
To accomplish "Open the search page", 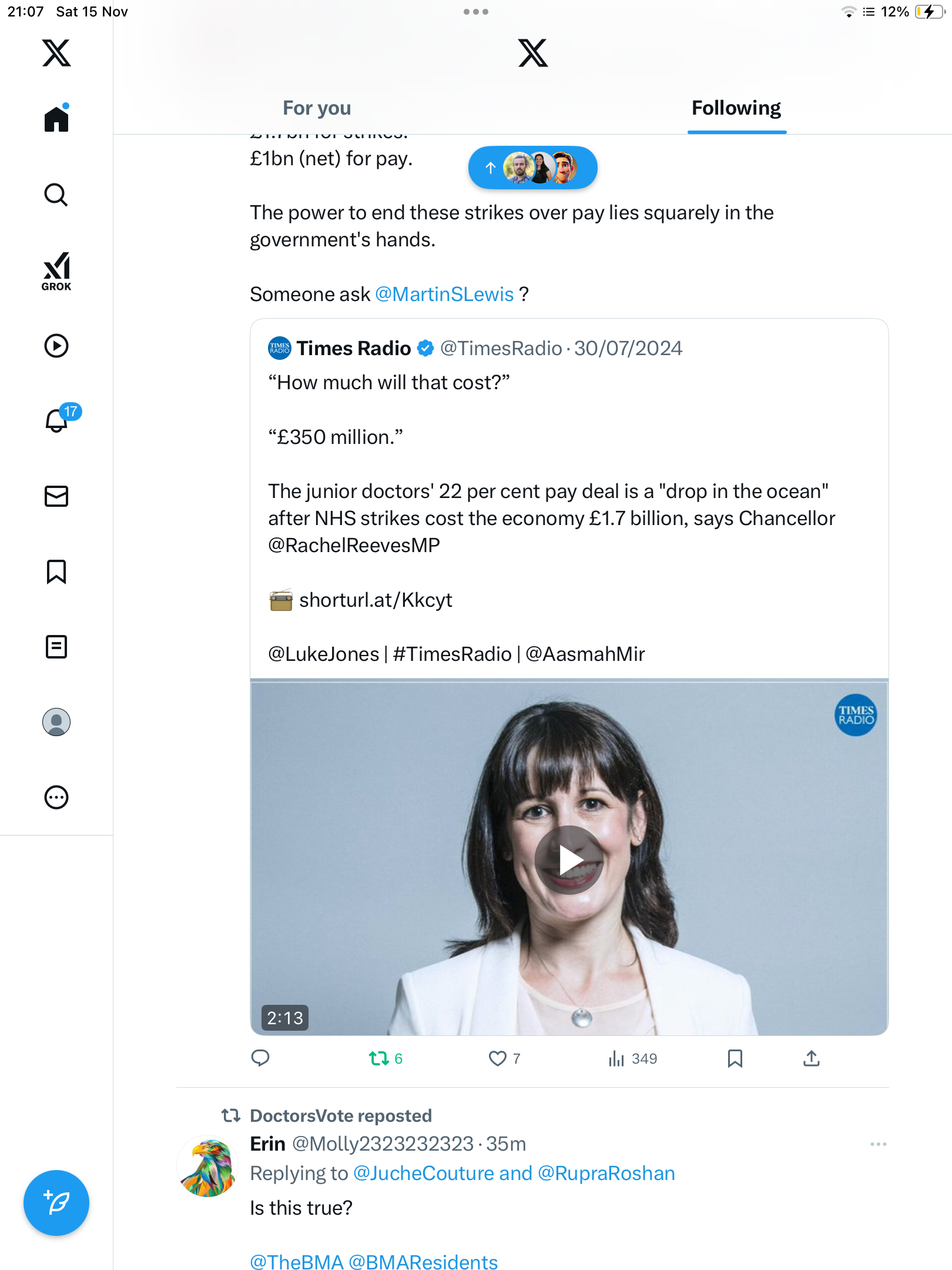I will pyautogui.click(x=56, y=195).
